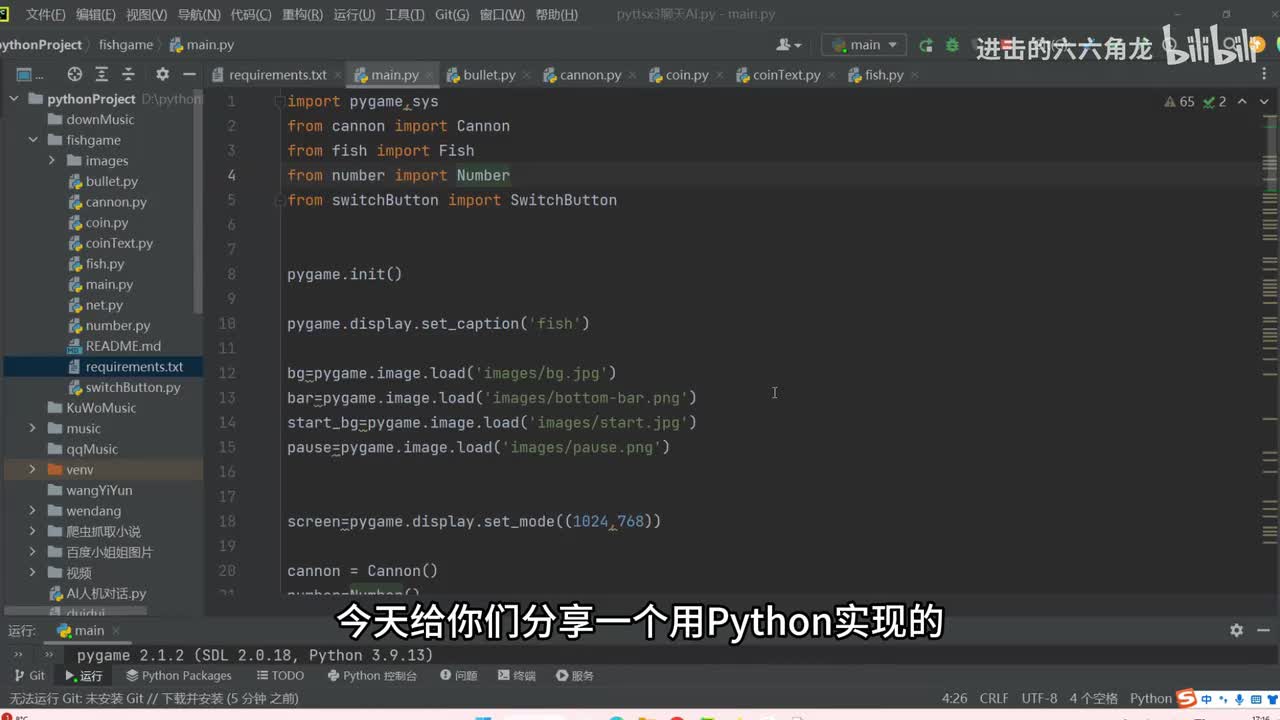1280x720 pixels.
Task: Close the coin.py editor tab
Action: pyautogui.click(x=721, y=75)
